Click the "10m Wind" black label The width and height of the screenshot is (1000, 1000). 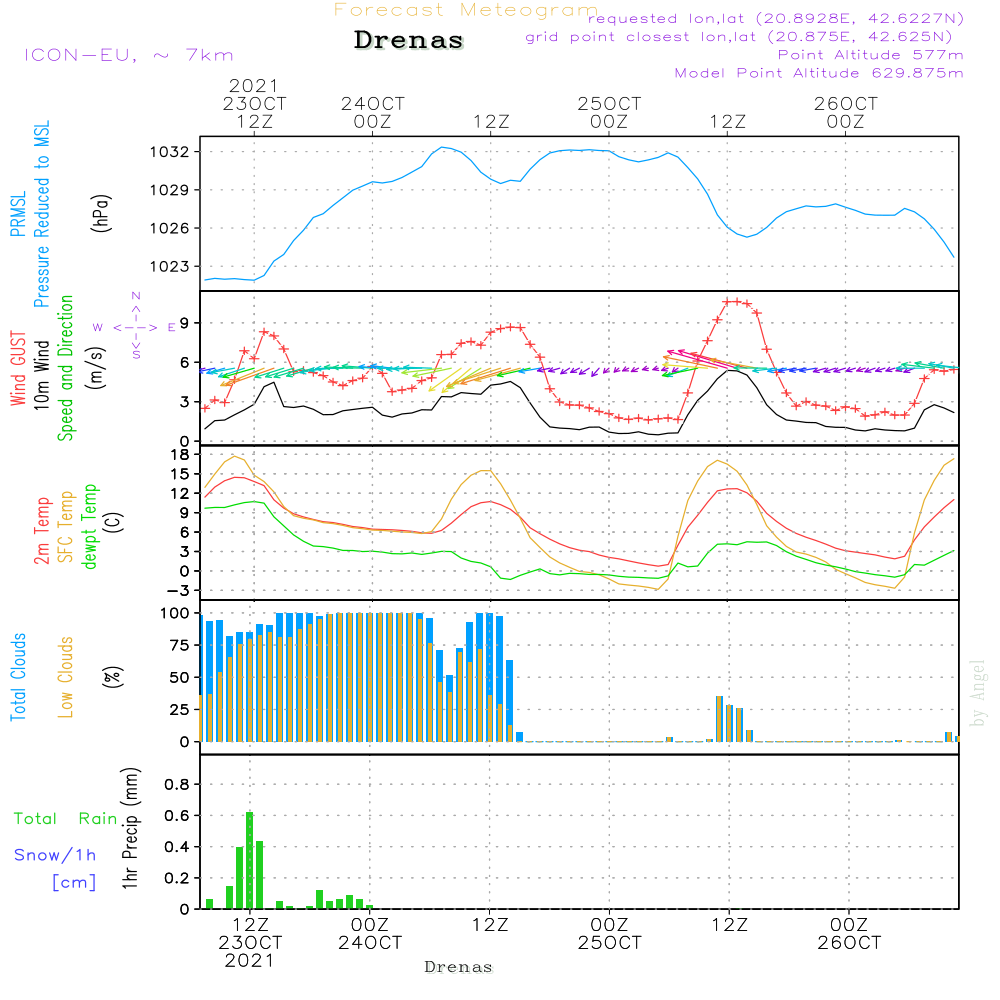pyautogui.click(x=41, y=374)
